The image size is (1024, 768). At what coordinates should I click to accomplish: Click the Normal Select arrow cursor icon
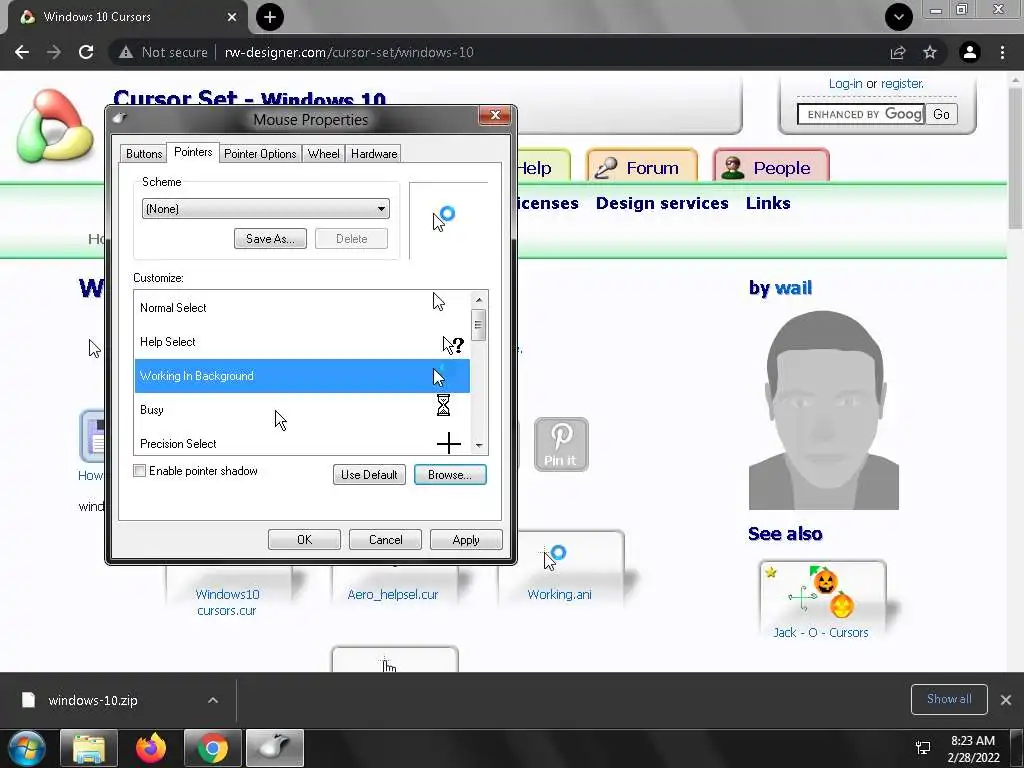(x=439, y=302)
